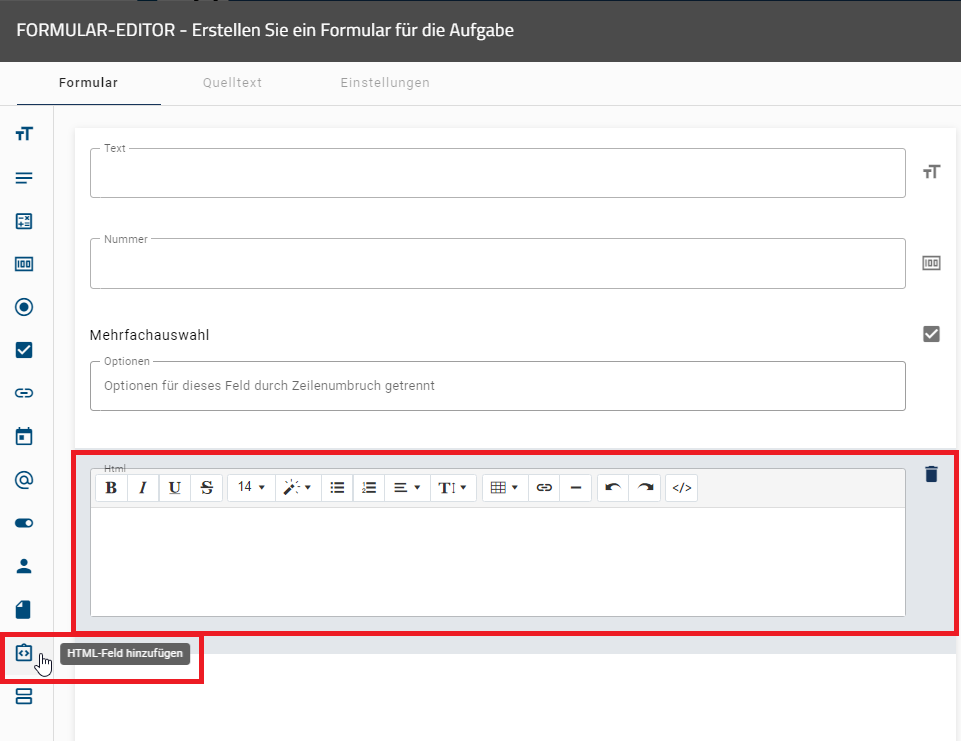Click the HTML field add icon in sidebar
961x741 pixels.
coord(24,653)
